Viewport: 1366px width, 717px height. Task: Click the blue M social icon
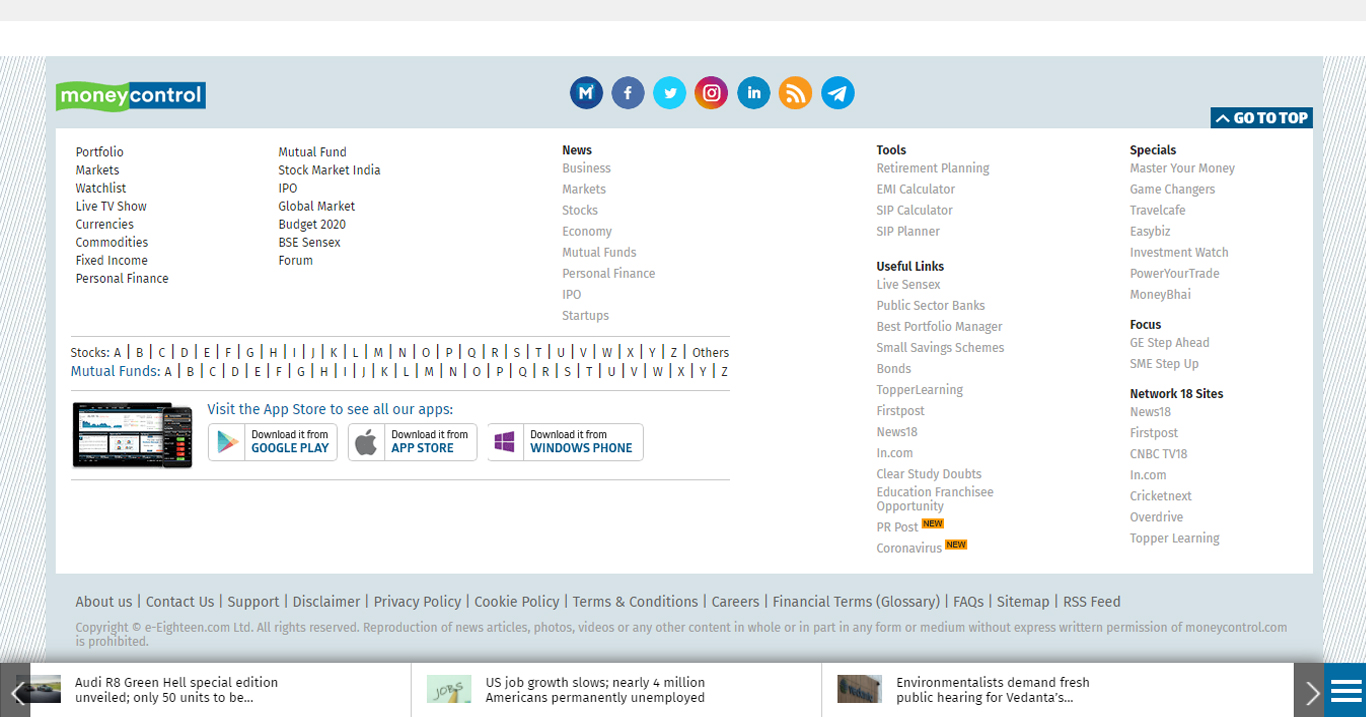(586, 93)
